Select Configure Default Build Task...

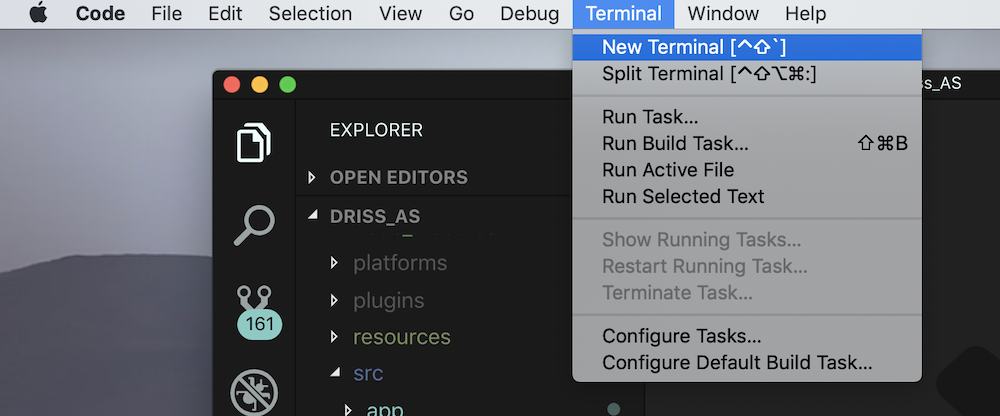tap(747, 363)
